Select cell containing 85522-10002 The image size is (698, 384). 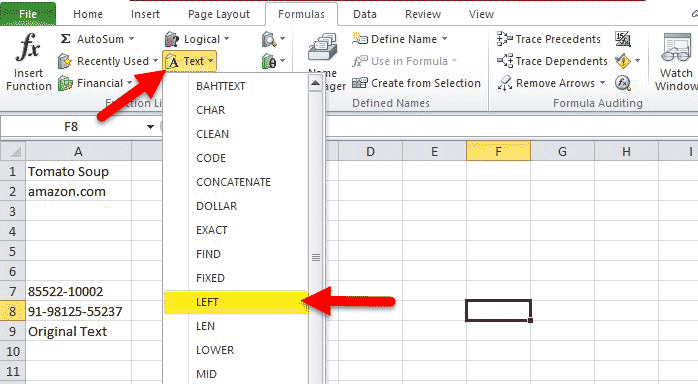tap(78, 291)
